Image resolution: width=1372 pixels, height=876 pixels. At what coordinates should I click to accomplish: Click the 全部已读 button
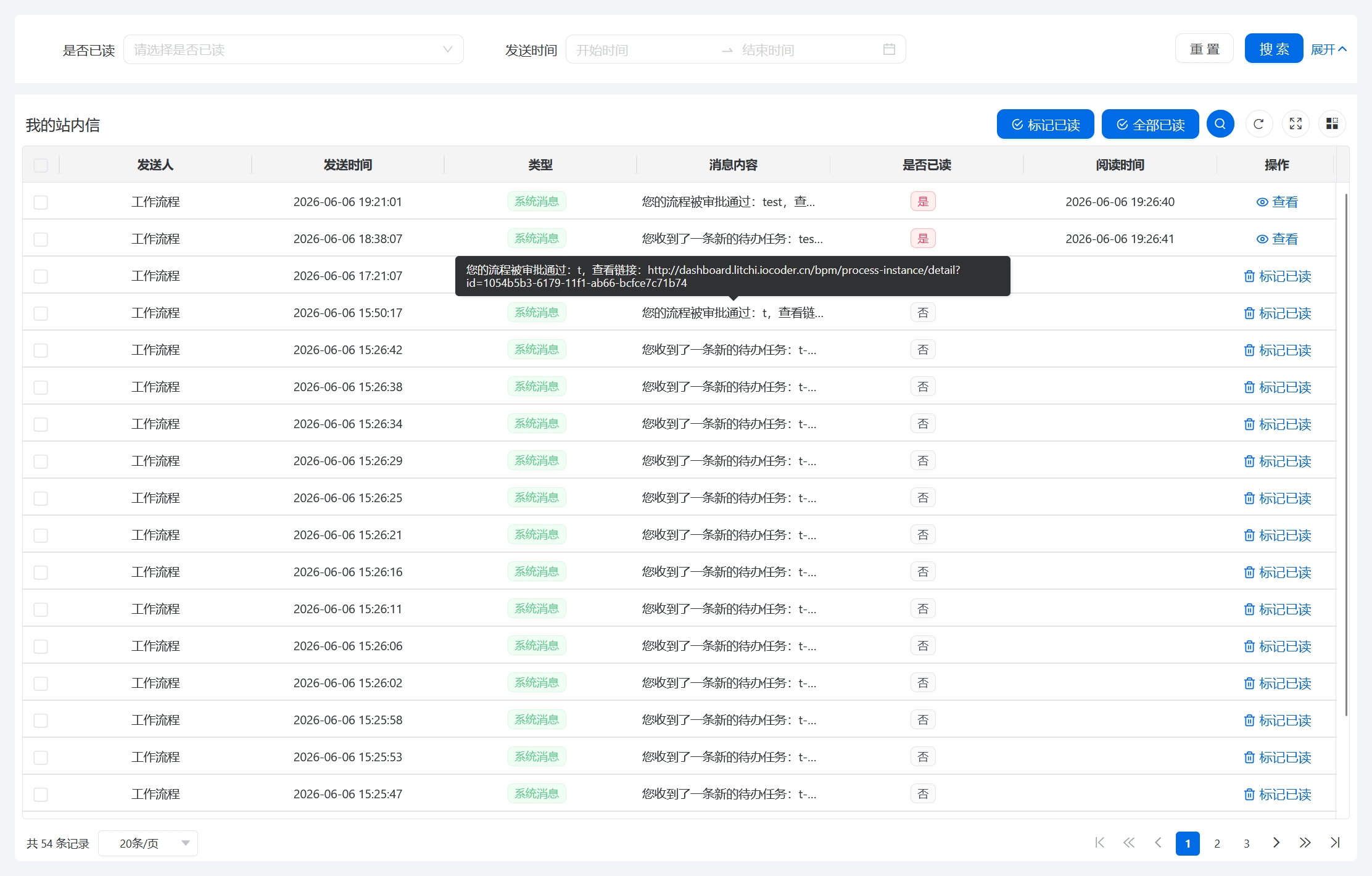click(1151, 125)
